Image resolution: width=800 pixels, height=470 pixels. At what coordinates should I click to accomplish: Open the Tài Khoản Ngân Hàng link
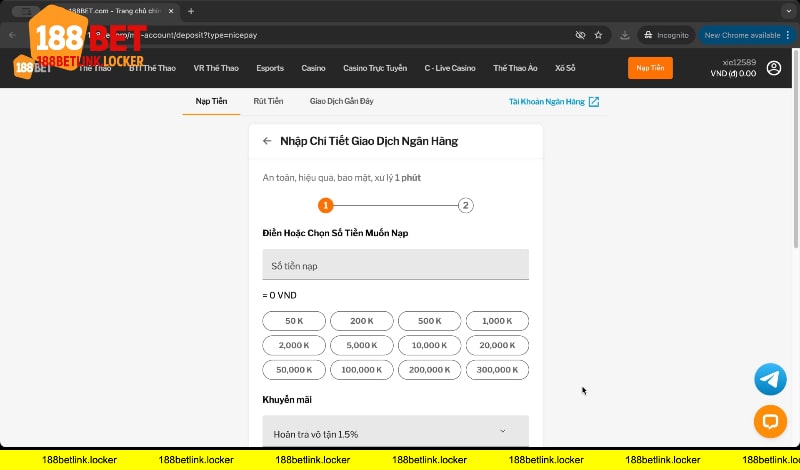coord(553,101)
